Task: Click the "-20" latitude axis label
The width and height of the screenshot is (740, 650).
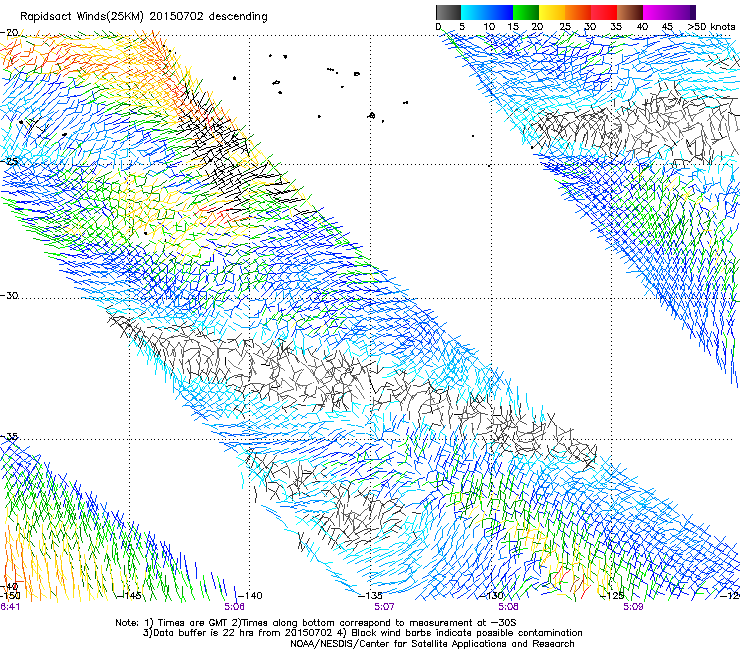Action: pos(9,32)
